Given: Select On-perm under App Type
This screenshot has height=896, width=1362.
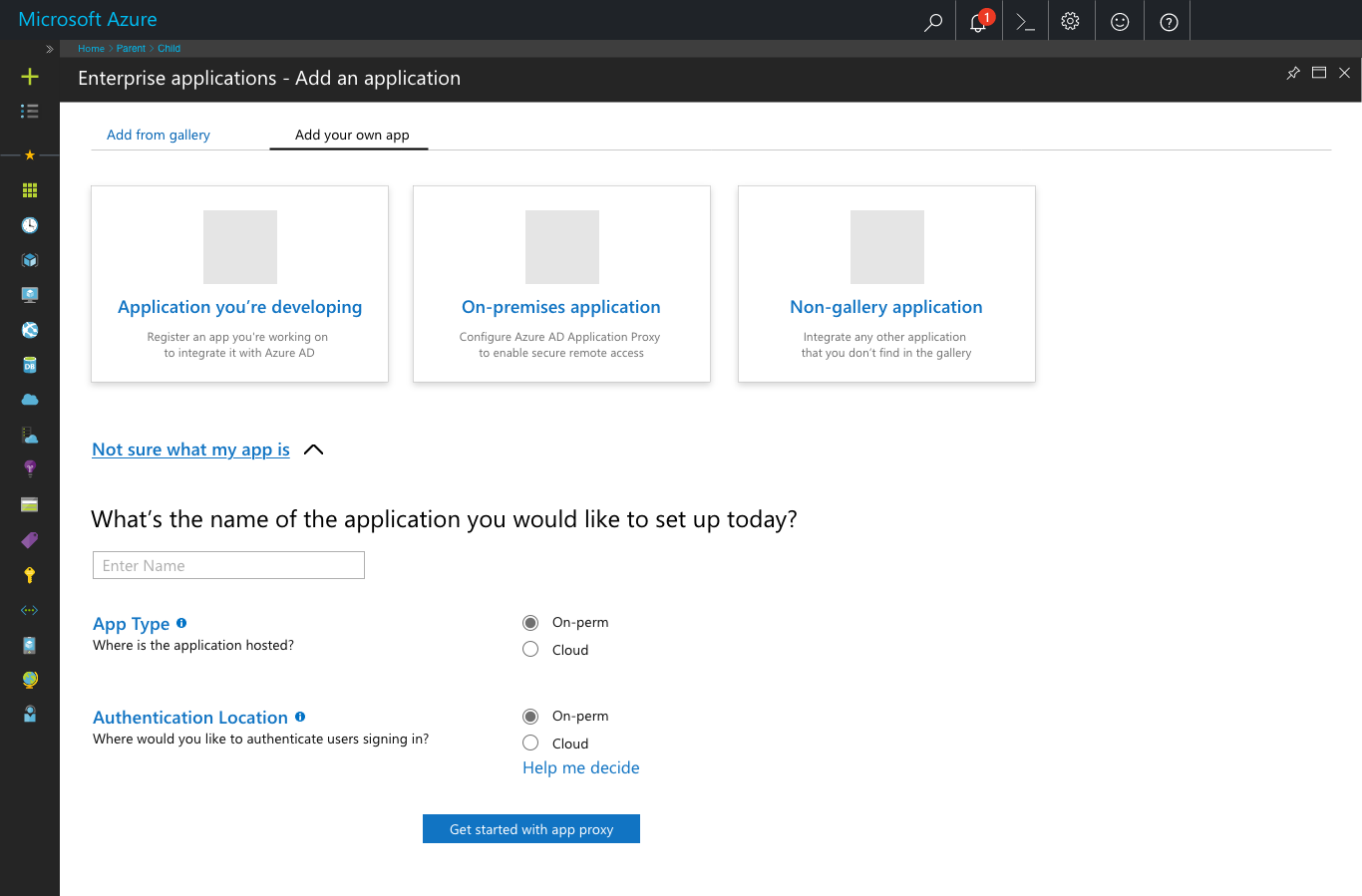Looking at the screenshot, I should 530,623.
